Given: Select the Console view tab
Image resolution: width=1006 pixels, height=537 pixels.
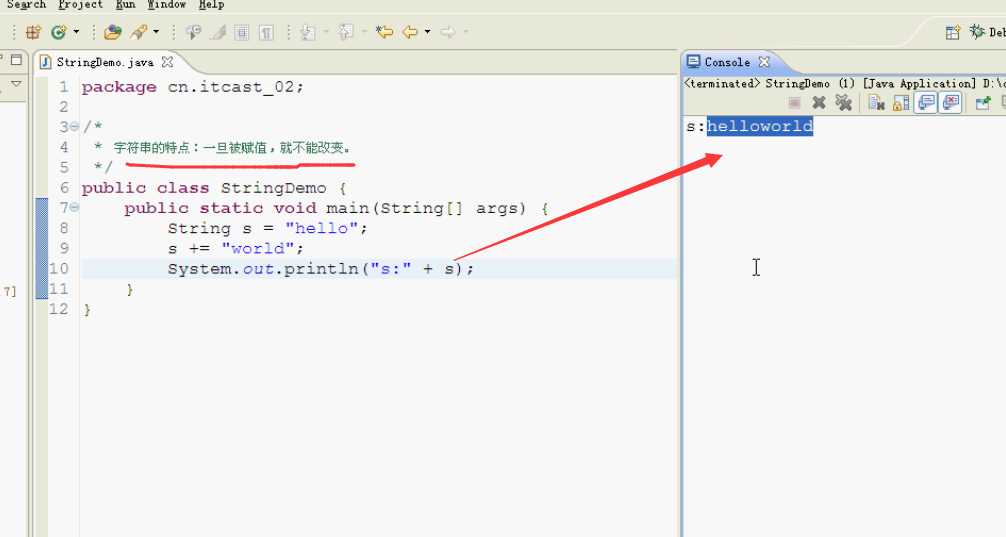Looking at the screenshot, I should pyautogui.click(x=727, y=62).
